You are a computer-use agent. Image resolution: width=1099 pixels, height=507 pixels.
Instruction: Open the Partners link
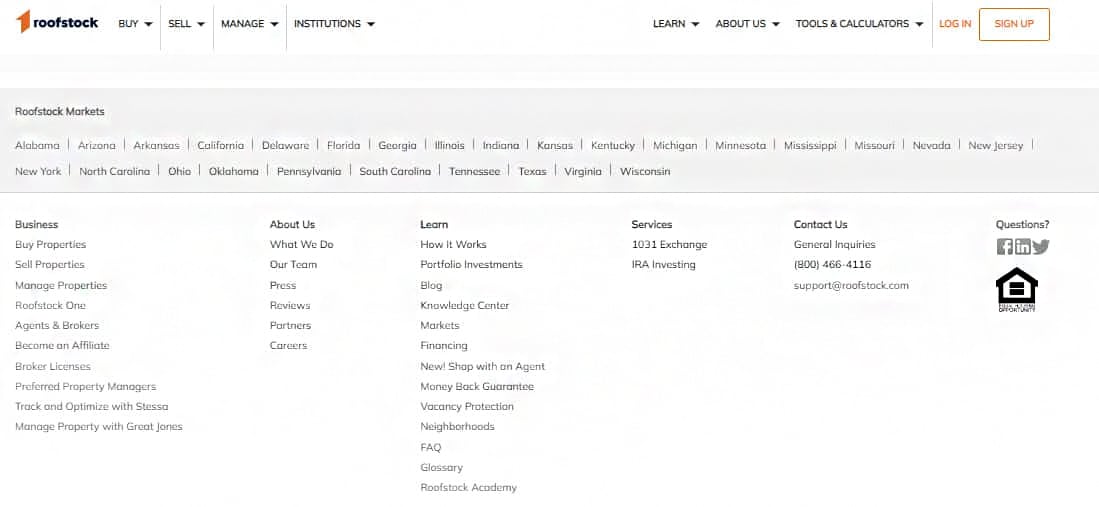290,325
